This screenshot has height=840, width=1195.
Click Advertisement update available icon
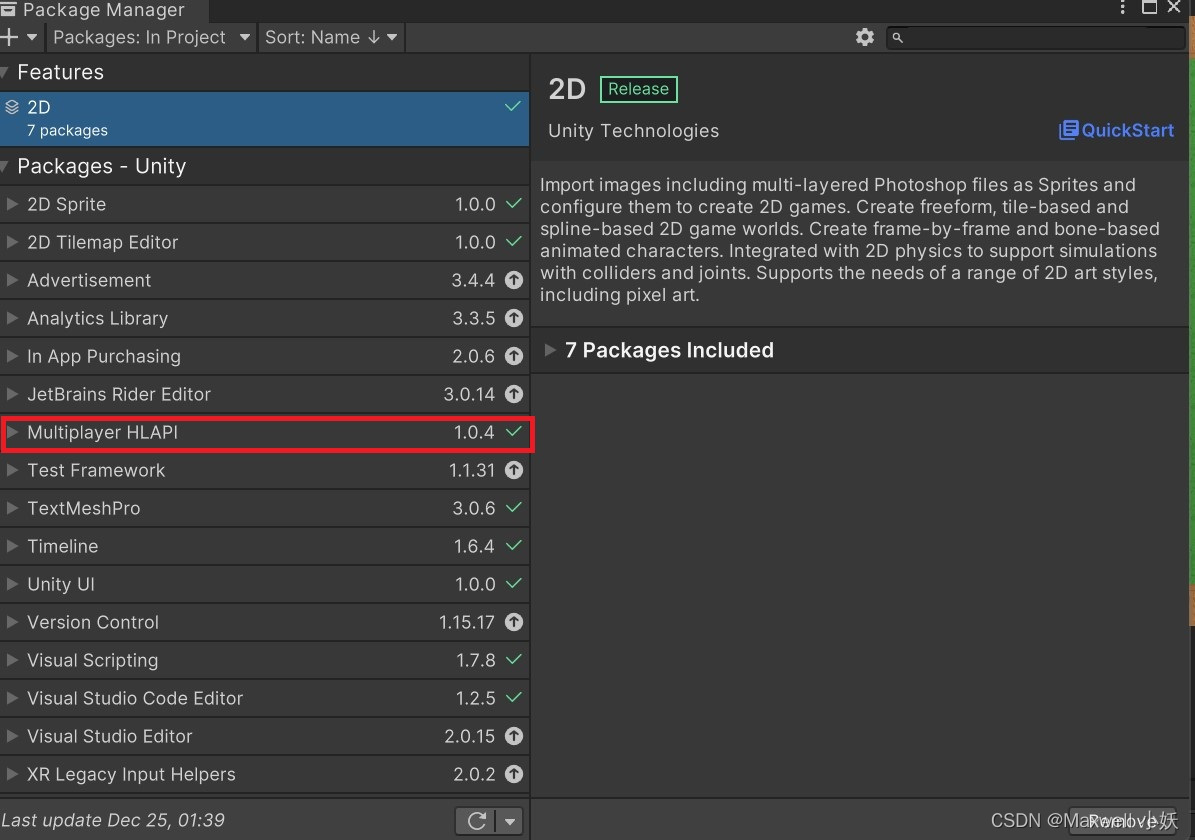[x=514, y=280]
